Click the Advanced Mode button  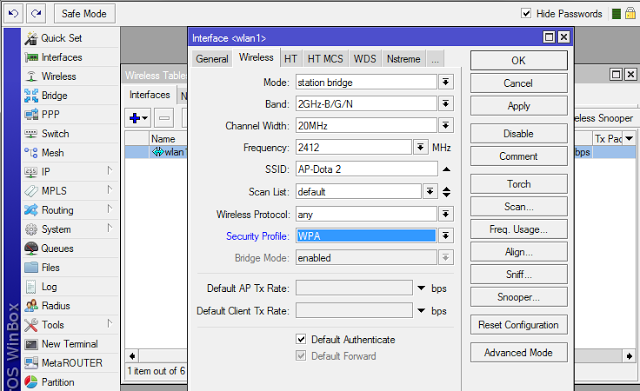tap(518, 352)
